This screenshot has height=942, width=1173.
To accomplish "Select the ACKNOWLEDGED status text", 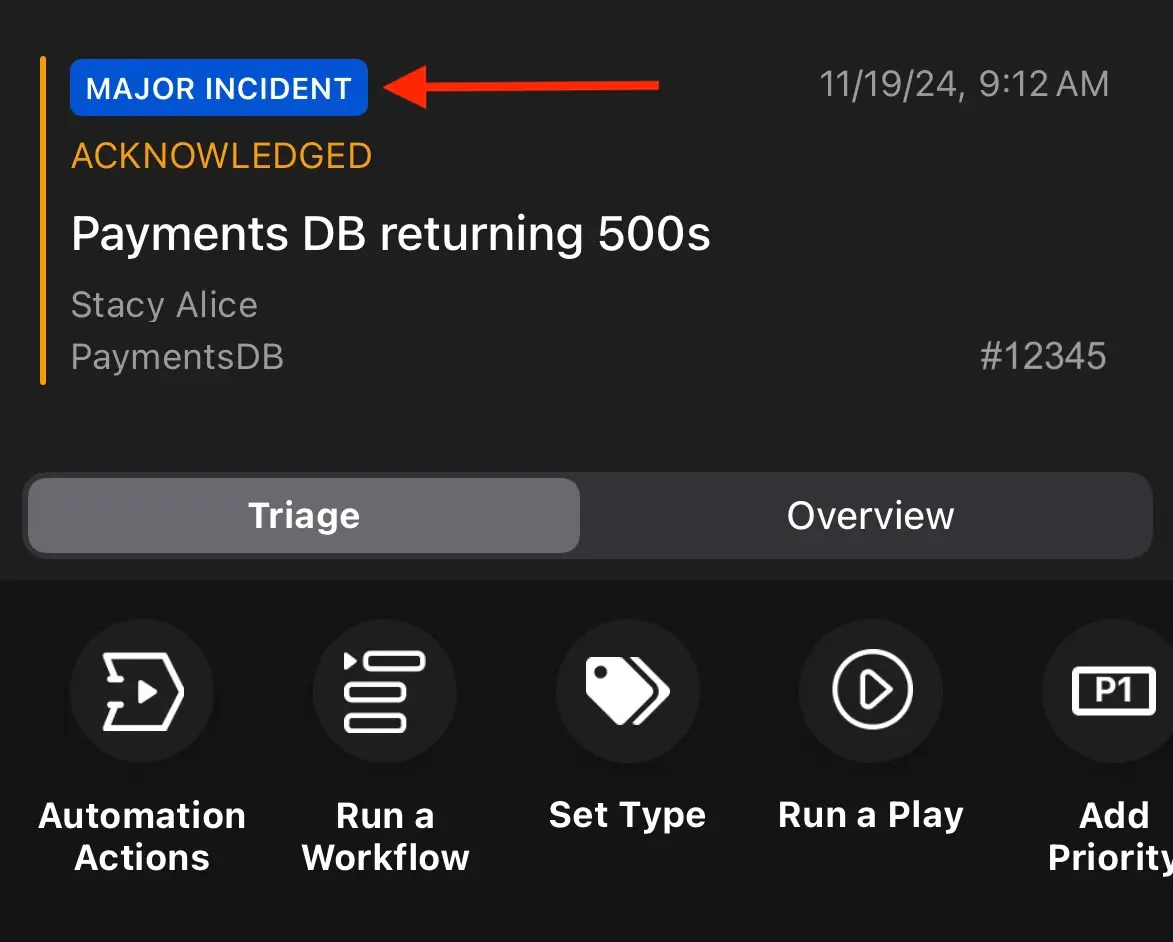I will [x=221, y=156].
